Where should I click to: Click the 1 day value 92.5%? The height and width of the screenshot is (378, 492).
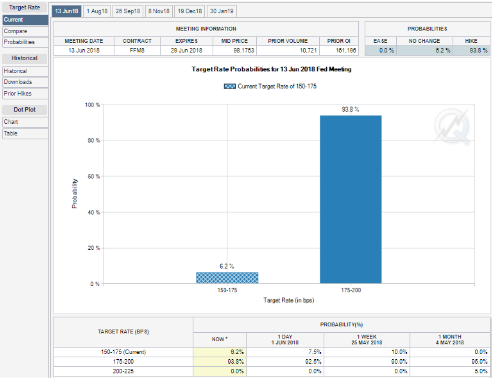(x=313, y=362)
